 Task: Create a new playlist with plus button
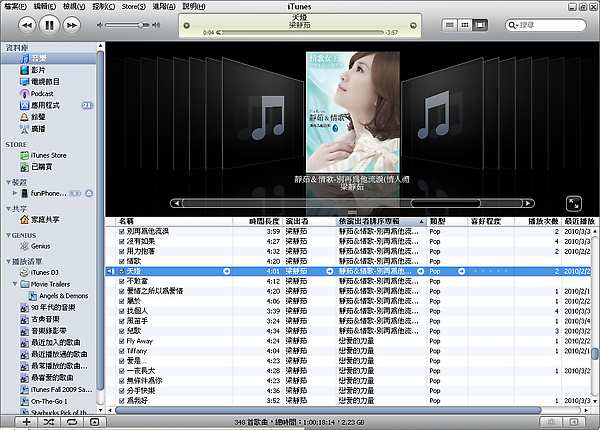[x=26, y=422]
